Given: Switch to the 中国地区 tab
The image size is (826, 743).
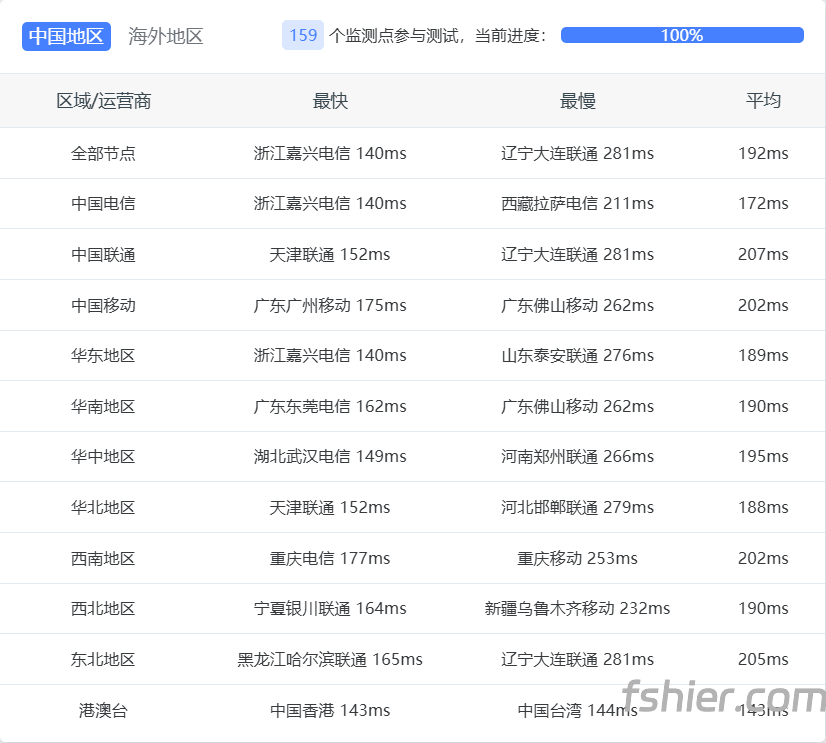Looking at the screenshot, I should click(66, 36).
